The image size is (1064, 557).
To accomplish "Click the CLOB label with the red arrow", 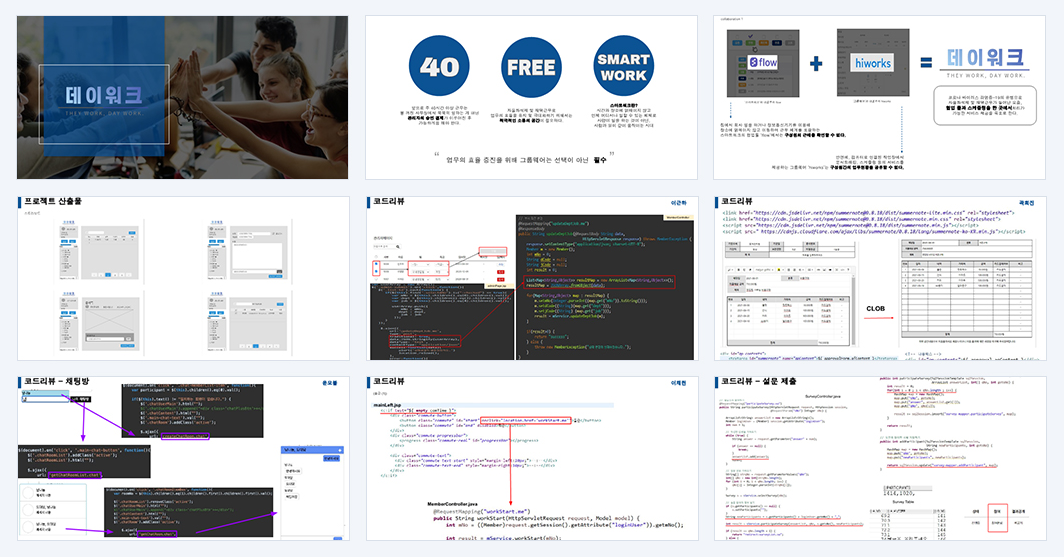I will [x=875, y=309].
